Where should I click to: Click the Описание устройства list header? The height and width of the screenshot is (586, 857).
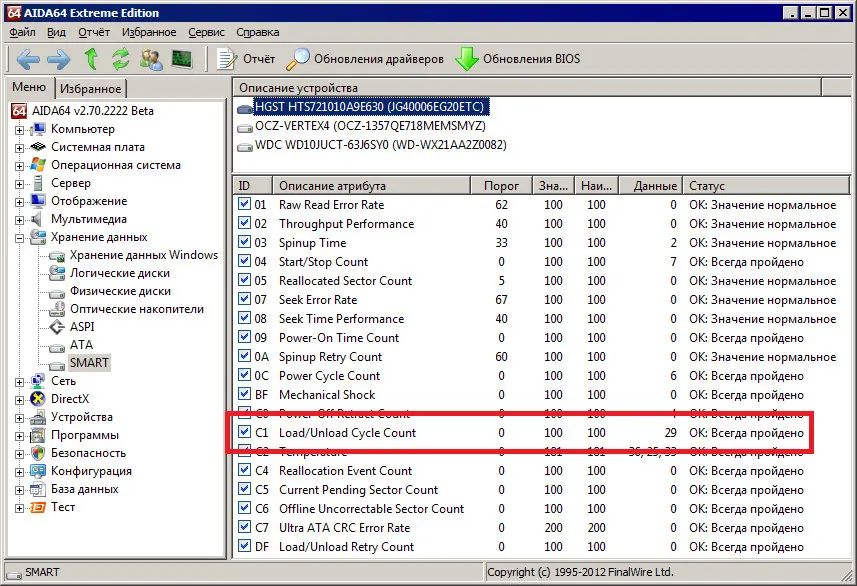pyautogui.click(x=527, y=87)
